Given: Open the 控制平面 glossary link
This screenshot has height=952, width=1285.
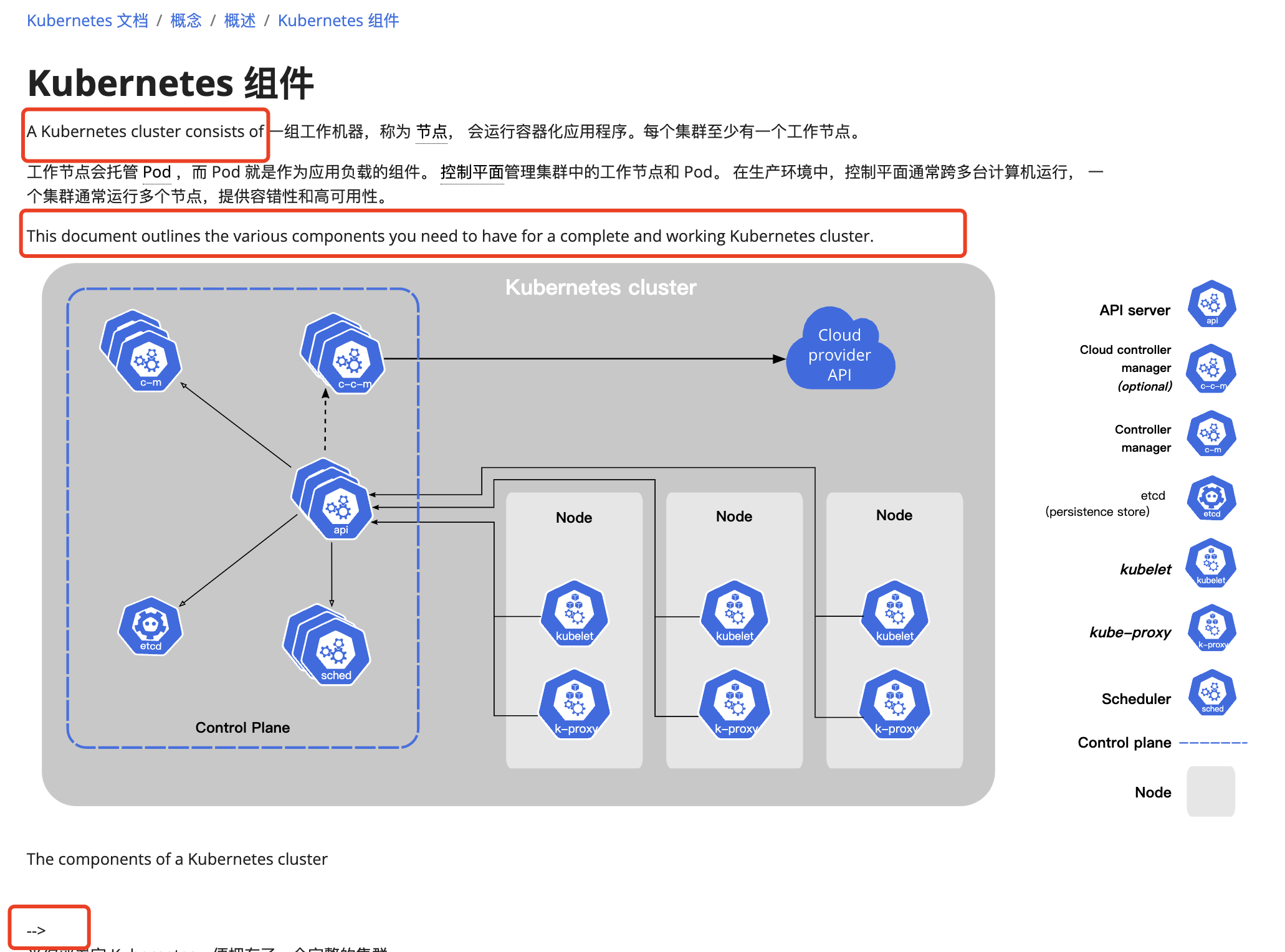Looking at the screenshot, I should [472, 172].
